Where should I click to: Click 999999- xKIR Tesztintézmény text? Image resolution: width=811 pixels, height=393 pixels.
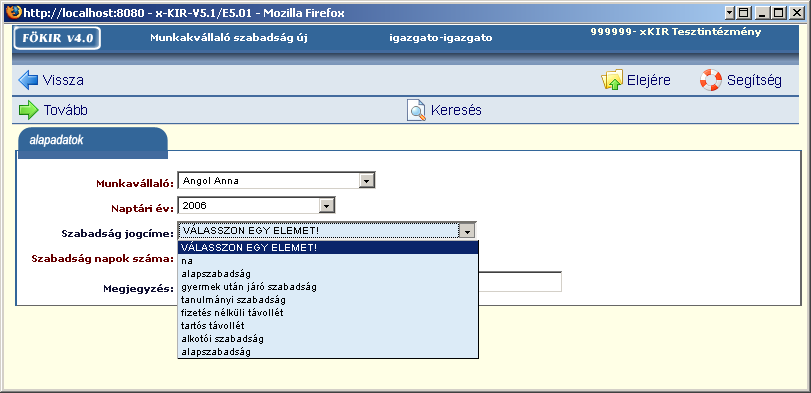point(675,32)
